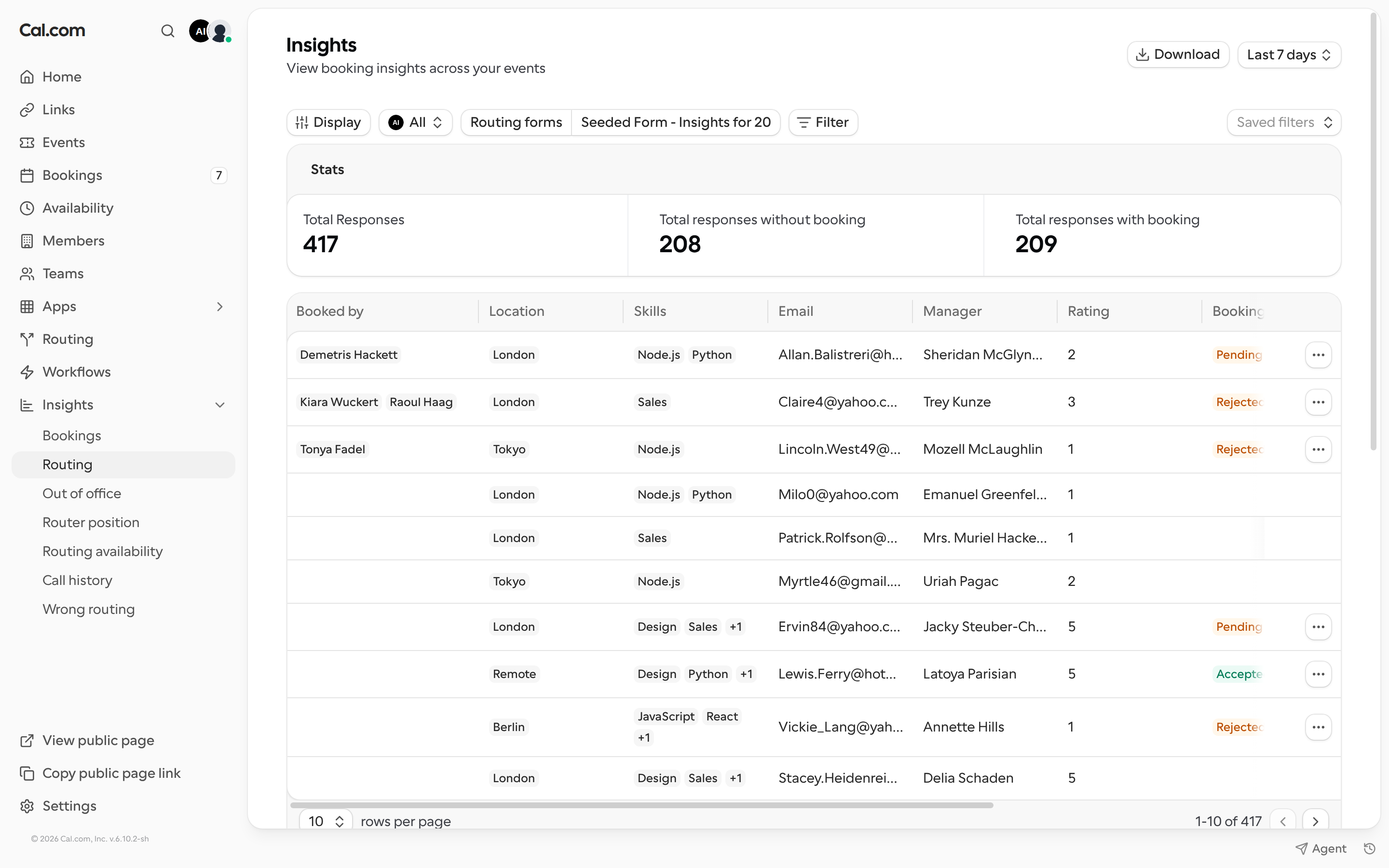Image resolution: width=1389 pixels, height=868 pixels.
Task: Download the insights data
Action: pyautogui.click(x=1178, y=54)
